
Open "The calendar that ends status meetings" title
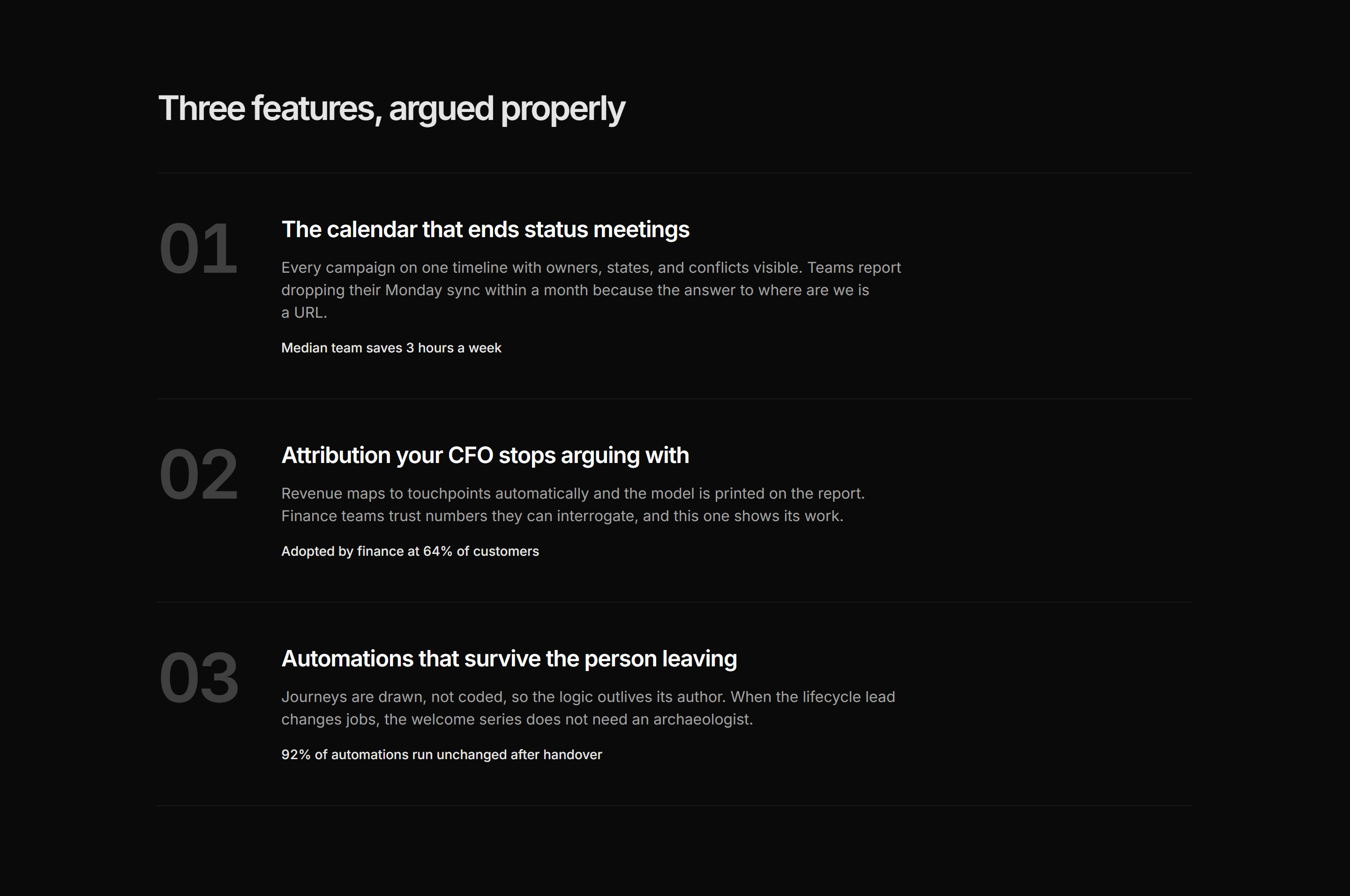485,230
